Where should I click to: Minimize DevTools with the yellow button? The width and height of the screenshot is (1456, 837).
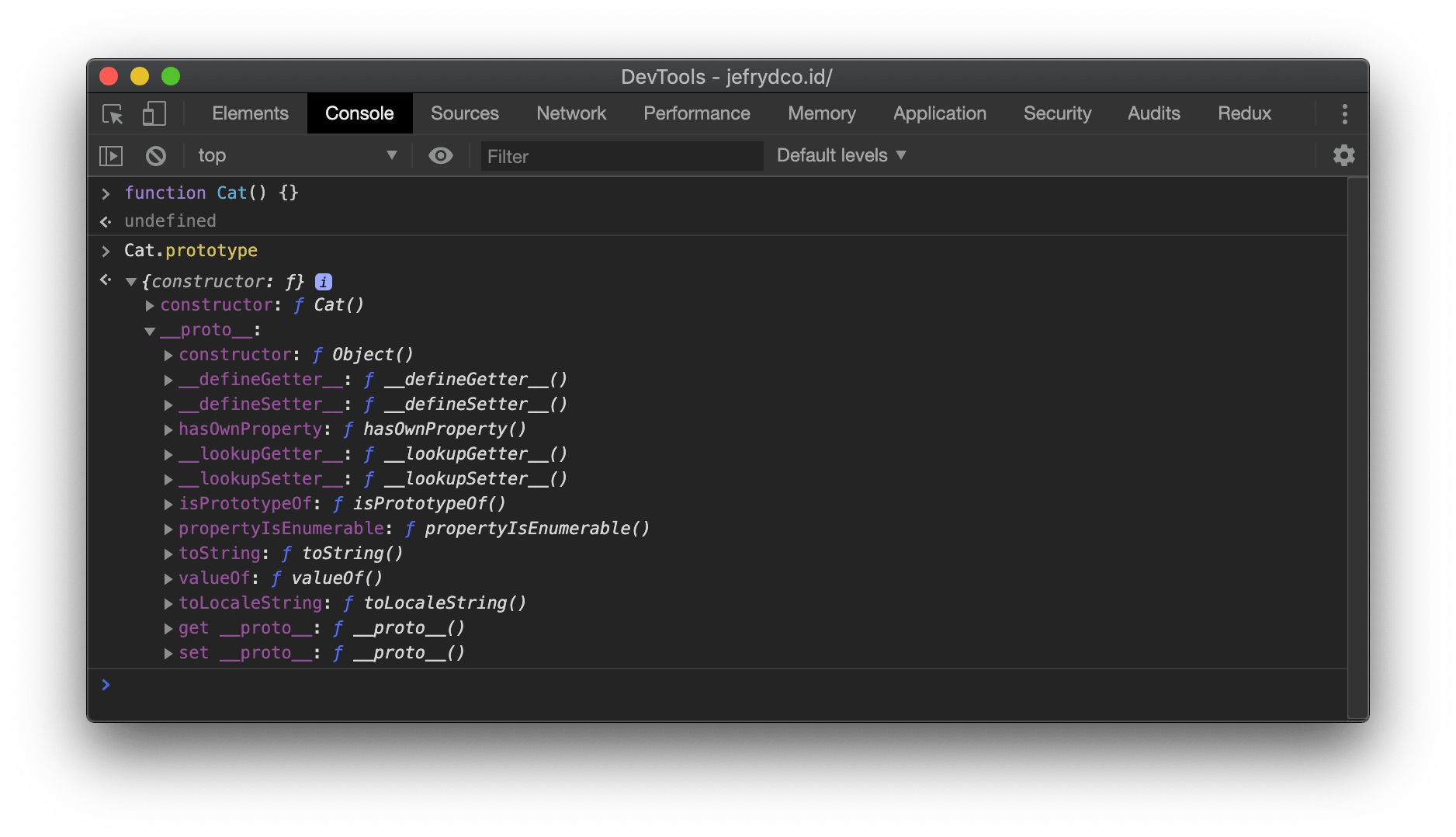(140, 76)
